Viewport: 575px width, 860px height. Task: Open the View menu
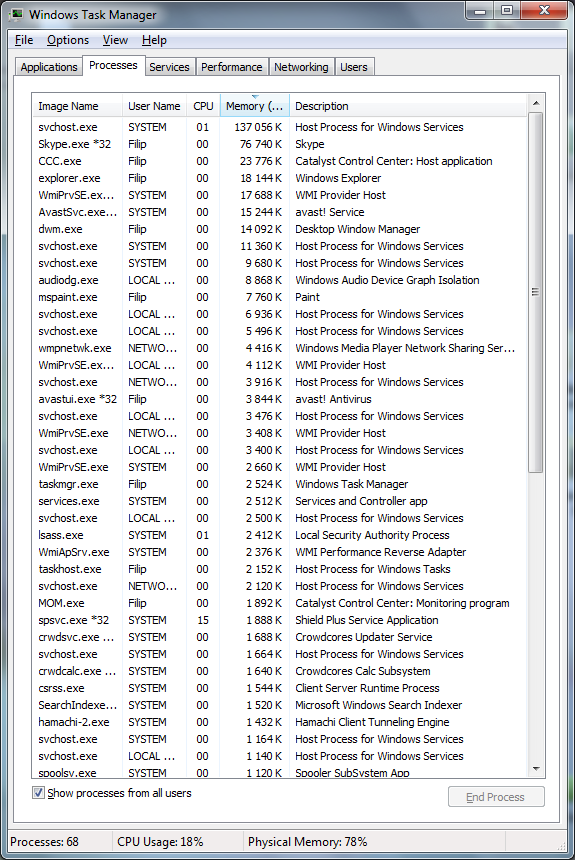(115, 40)
